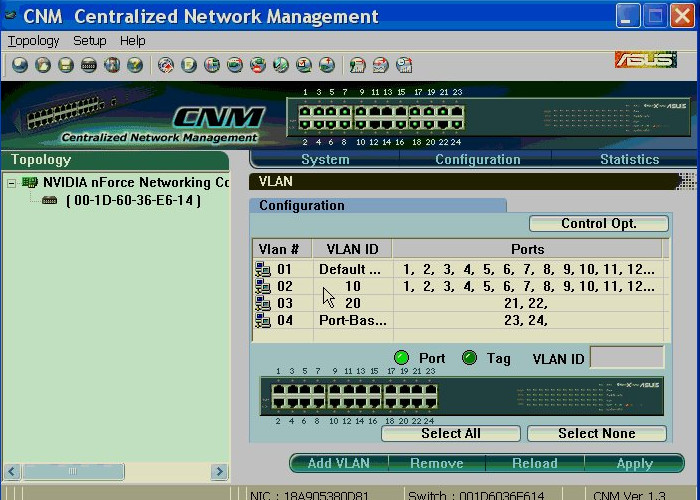Open the Help menu
700x500 pixels.
133,41
